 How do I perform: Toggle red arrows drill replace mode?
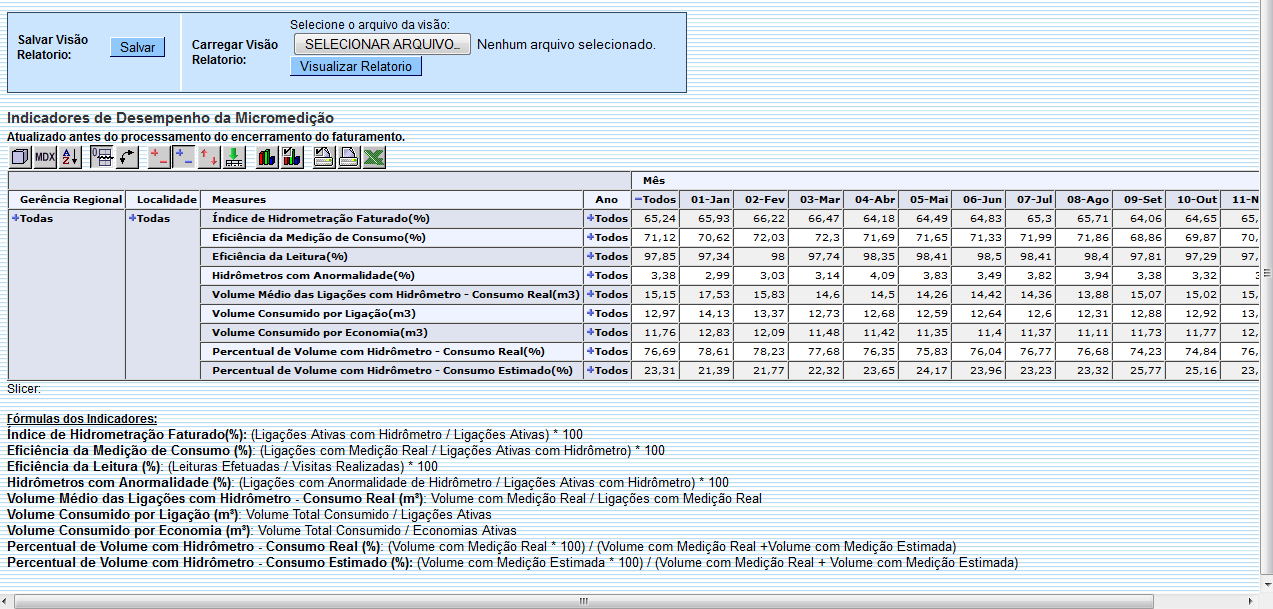pos(209,157)
